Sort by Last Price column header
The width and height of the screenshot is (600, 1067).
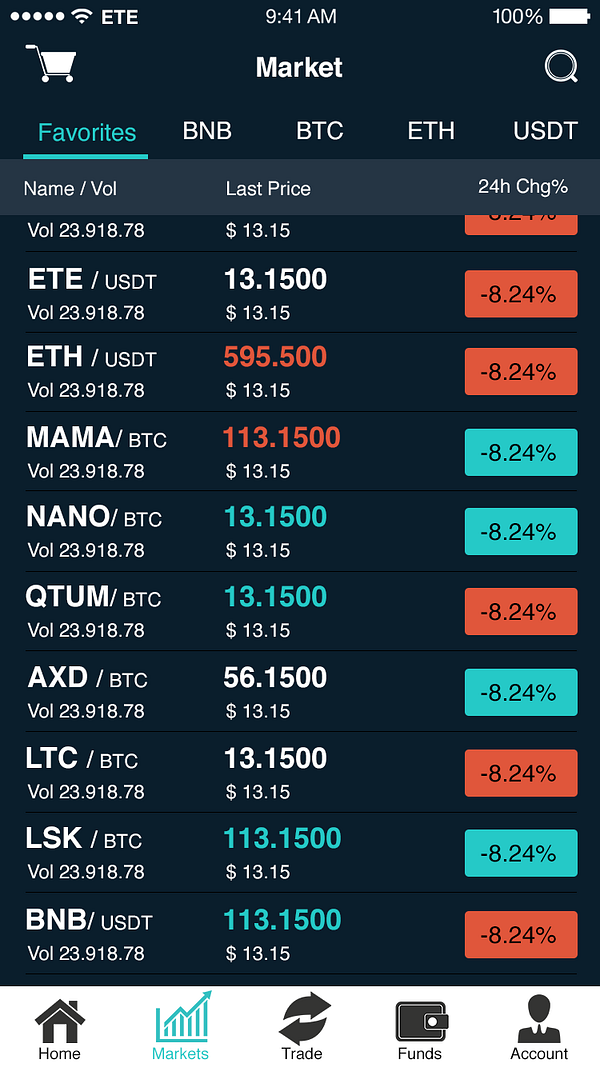click(x=268, y=188)
